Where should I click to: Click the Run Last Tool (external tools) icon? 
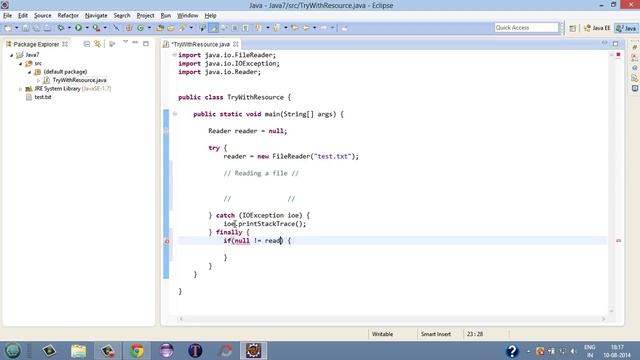pyautogui.click(x=96, y=28)
